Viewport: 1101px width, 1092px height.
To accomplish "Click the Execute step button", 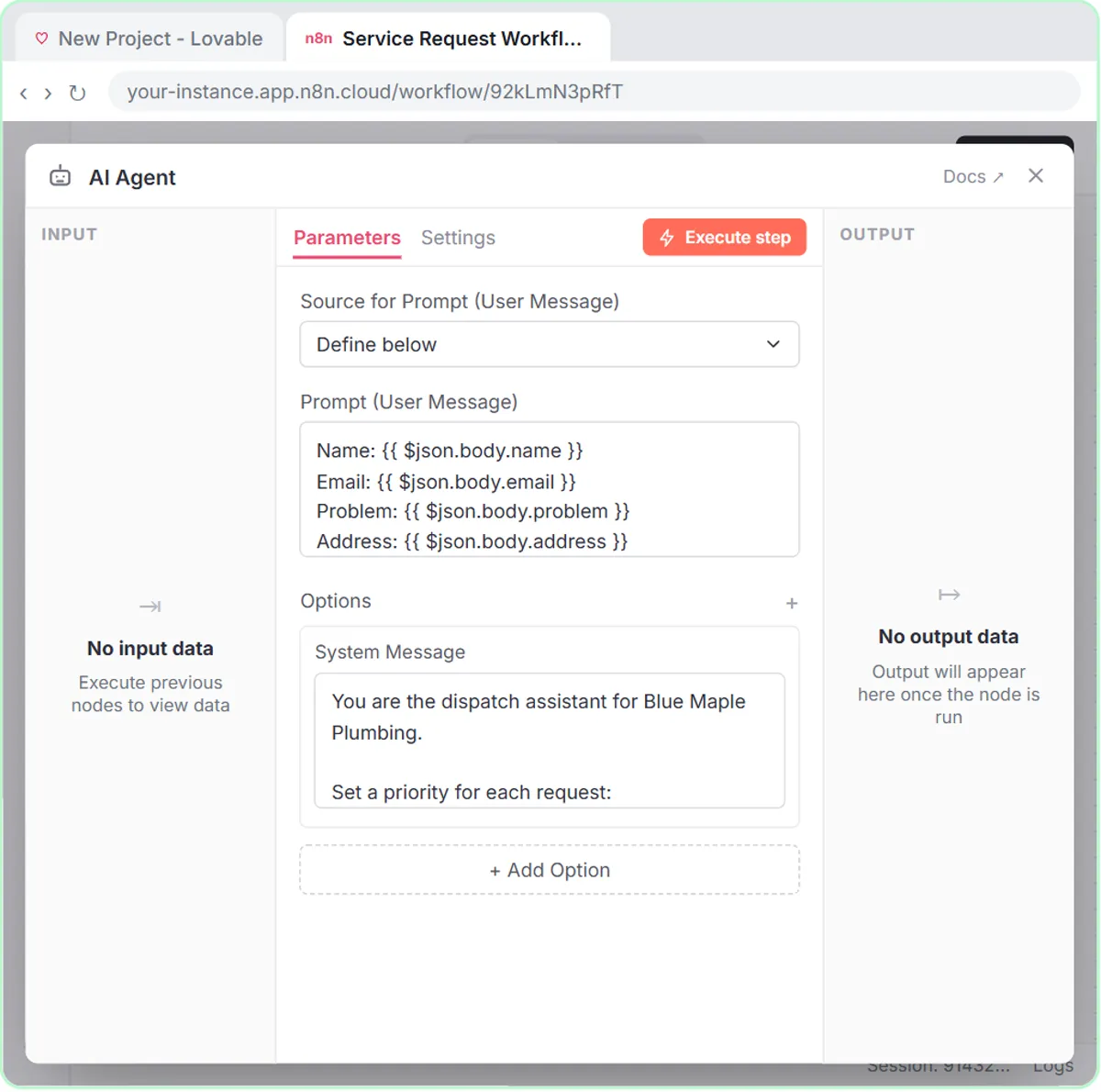I will pyautogui.click(x=724, y=237).
